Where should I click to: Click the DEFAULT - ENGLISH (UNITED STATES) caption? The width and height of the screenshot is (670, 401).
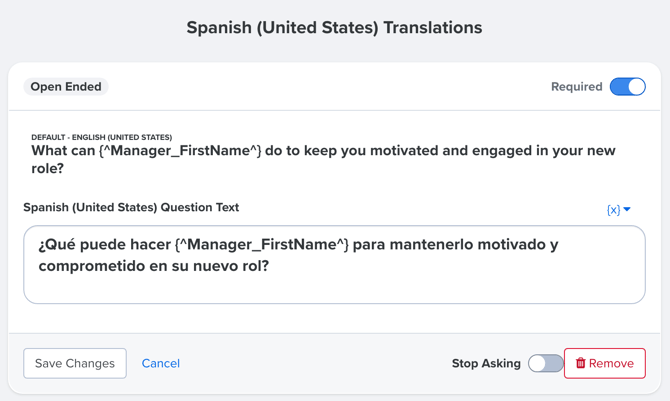[102, 137]
